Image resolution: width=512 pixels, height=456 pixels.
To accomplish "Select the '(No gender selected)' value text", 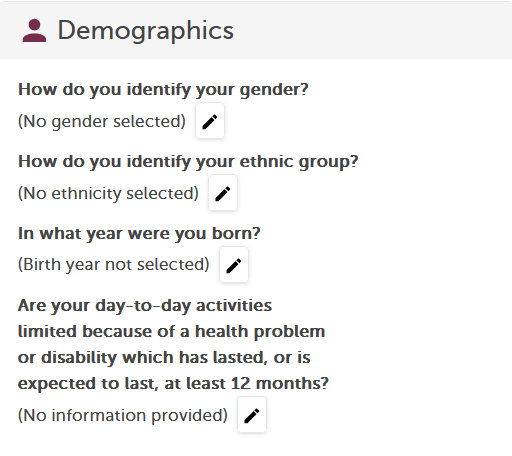I will coord(102,121).
